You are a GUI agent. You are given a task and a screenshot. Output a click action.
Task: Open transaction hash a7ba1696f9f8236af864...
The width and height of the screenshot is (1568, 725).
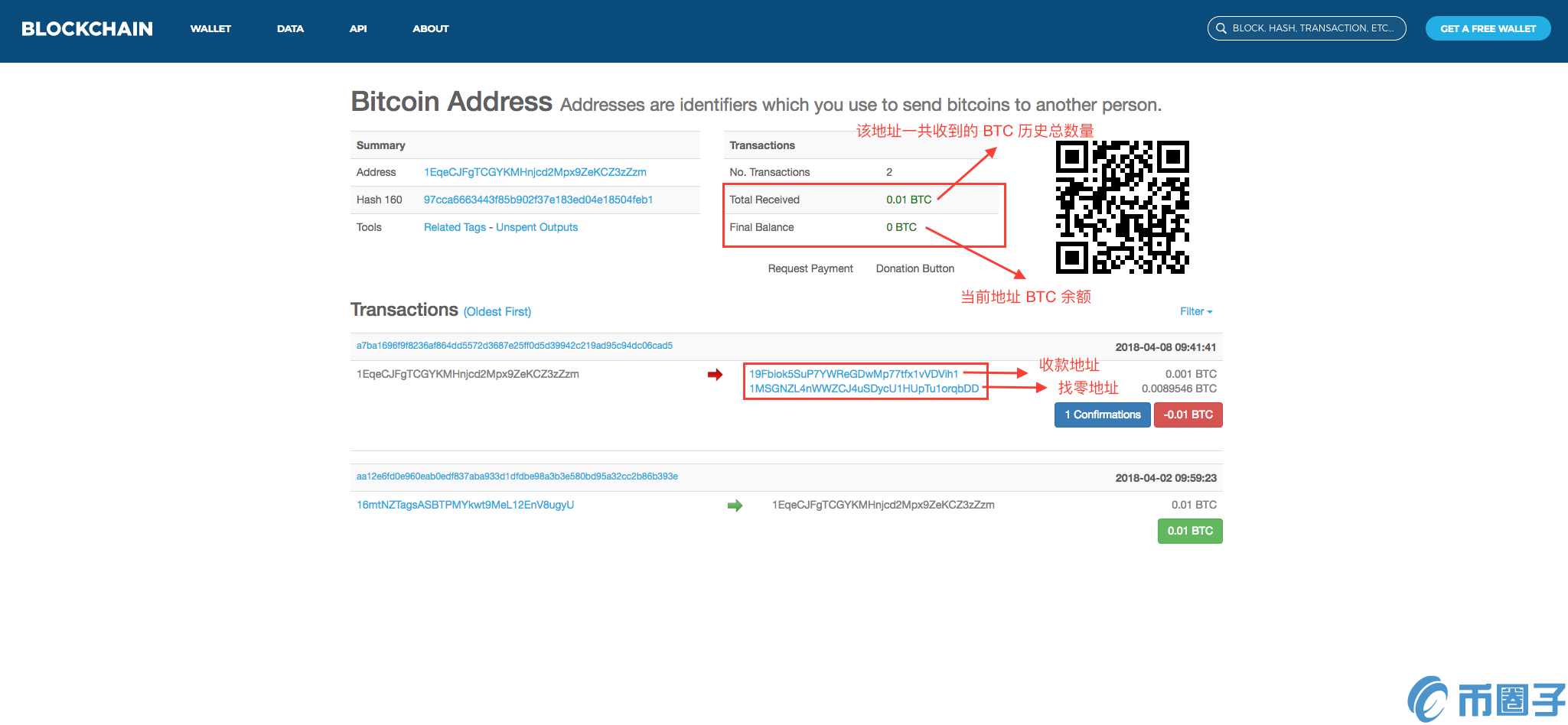coord(514,346)
